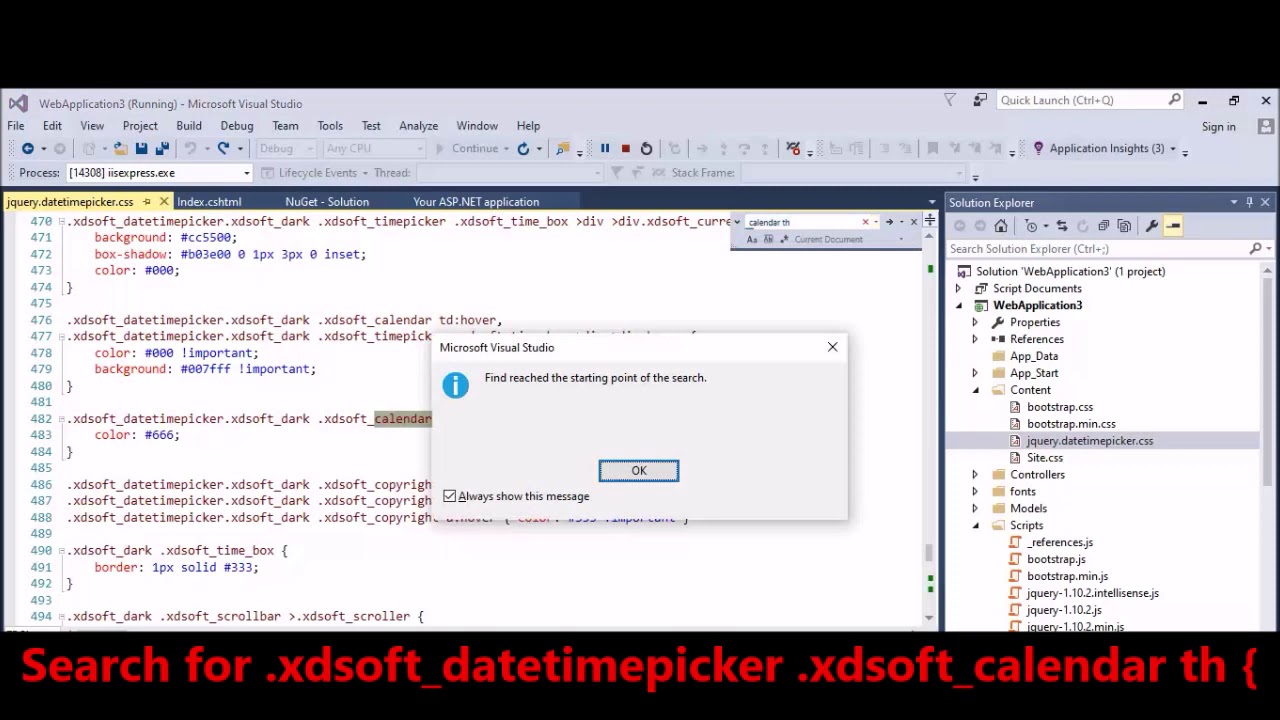Pause debugging with Break All button
The image size is (1280, 720).
coord(604,148)
